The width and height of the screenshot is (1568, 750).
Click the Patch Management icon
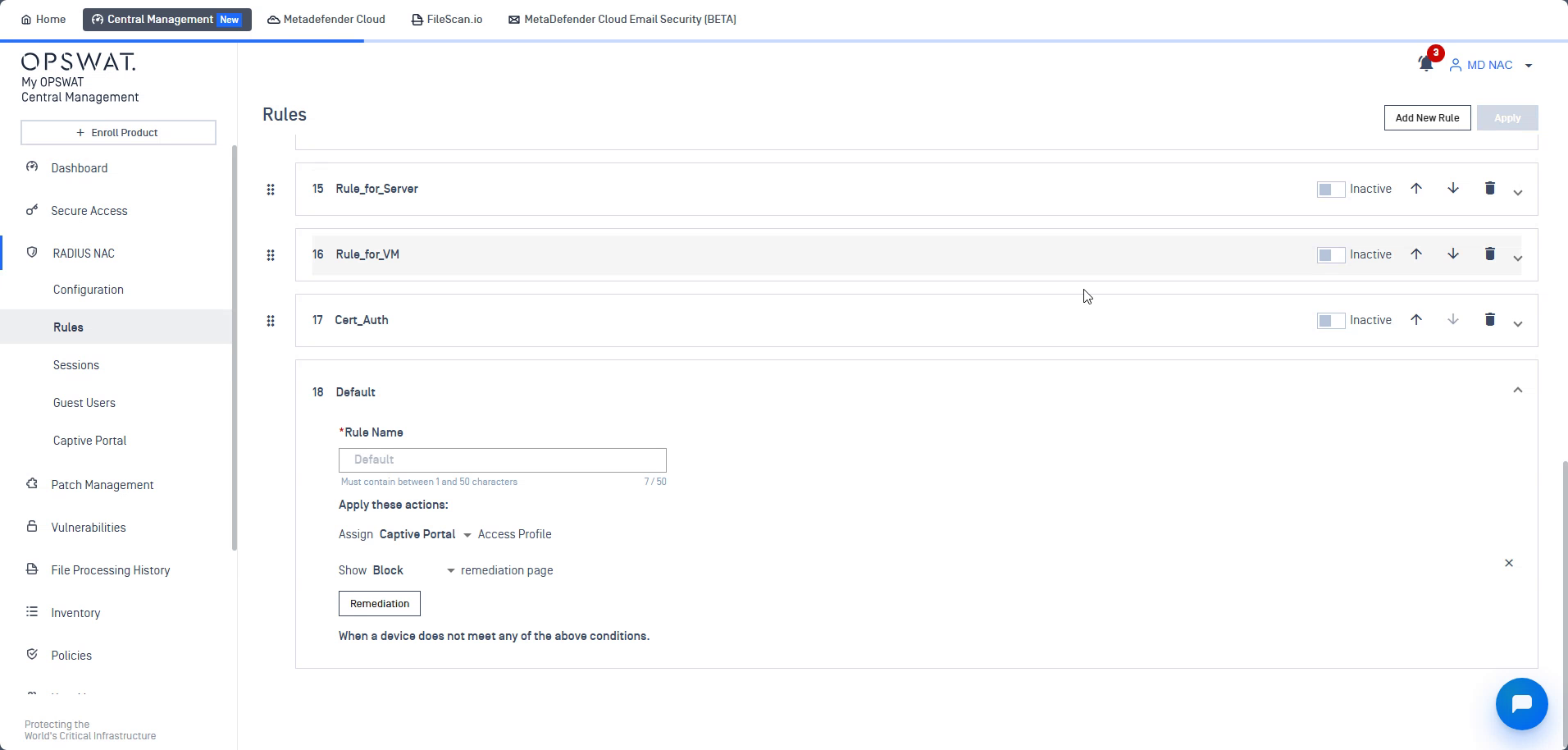point(32,483)
